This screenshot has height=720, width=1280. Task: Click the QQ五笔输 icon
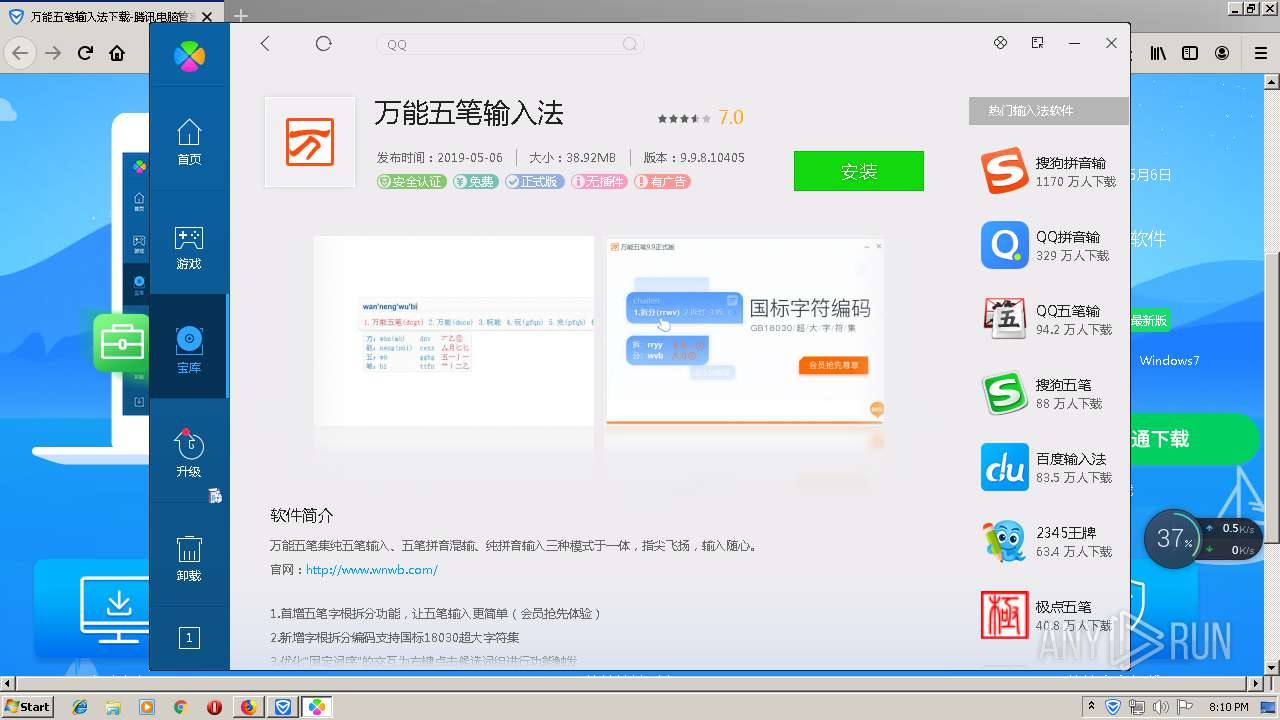(1004, 319)
